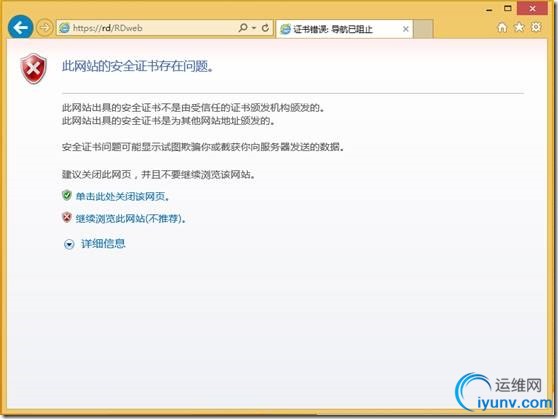Go back with the blue Back arrow
The image size is (558, 419).
pyautogui.click(x=20, y=27)
